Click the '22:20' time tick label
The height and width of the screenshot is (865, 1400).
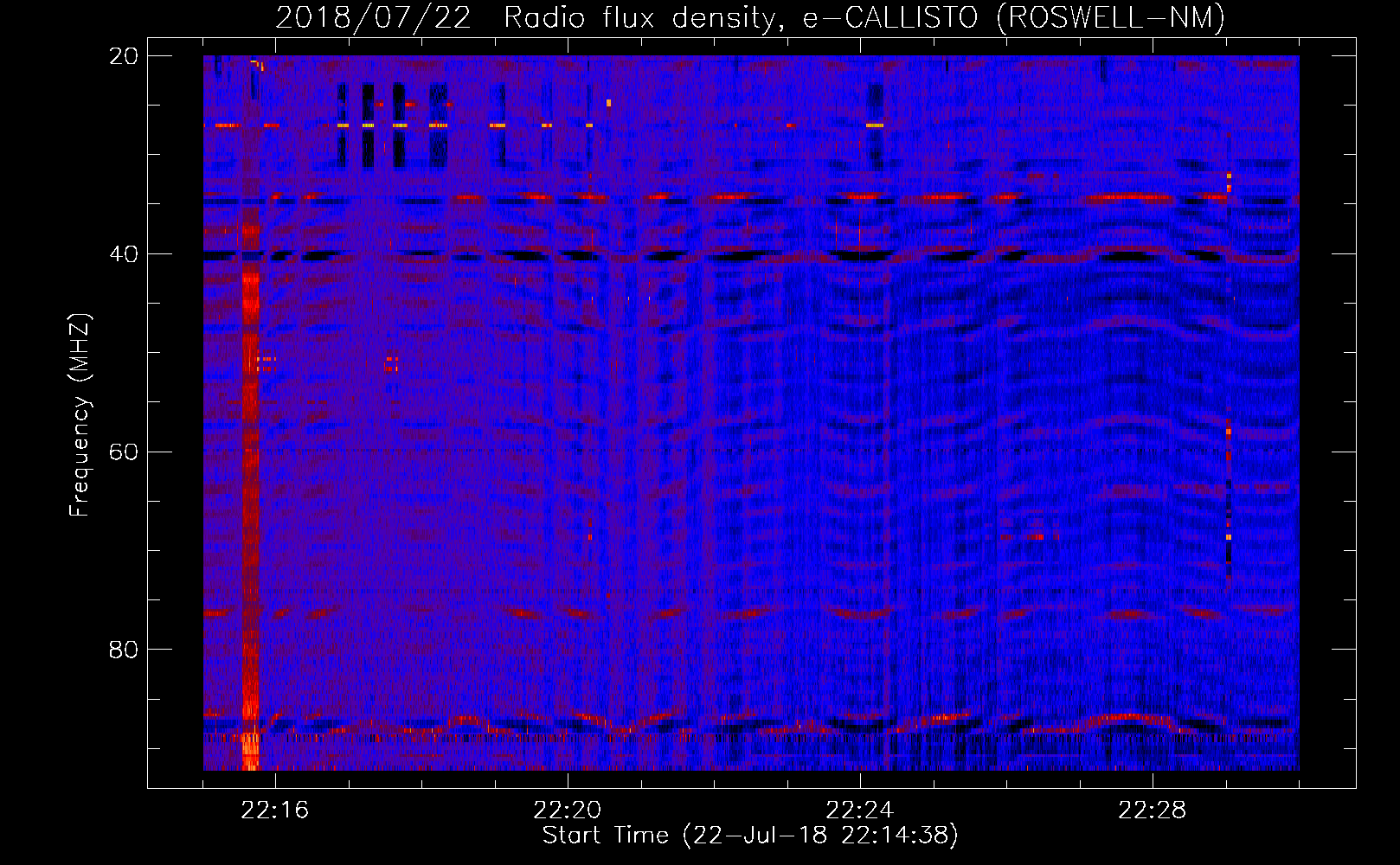point(567,811)
